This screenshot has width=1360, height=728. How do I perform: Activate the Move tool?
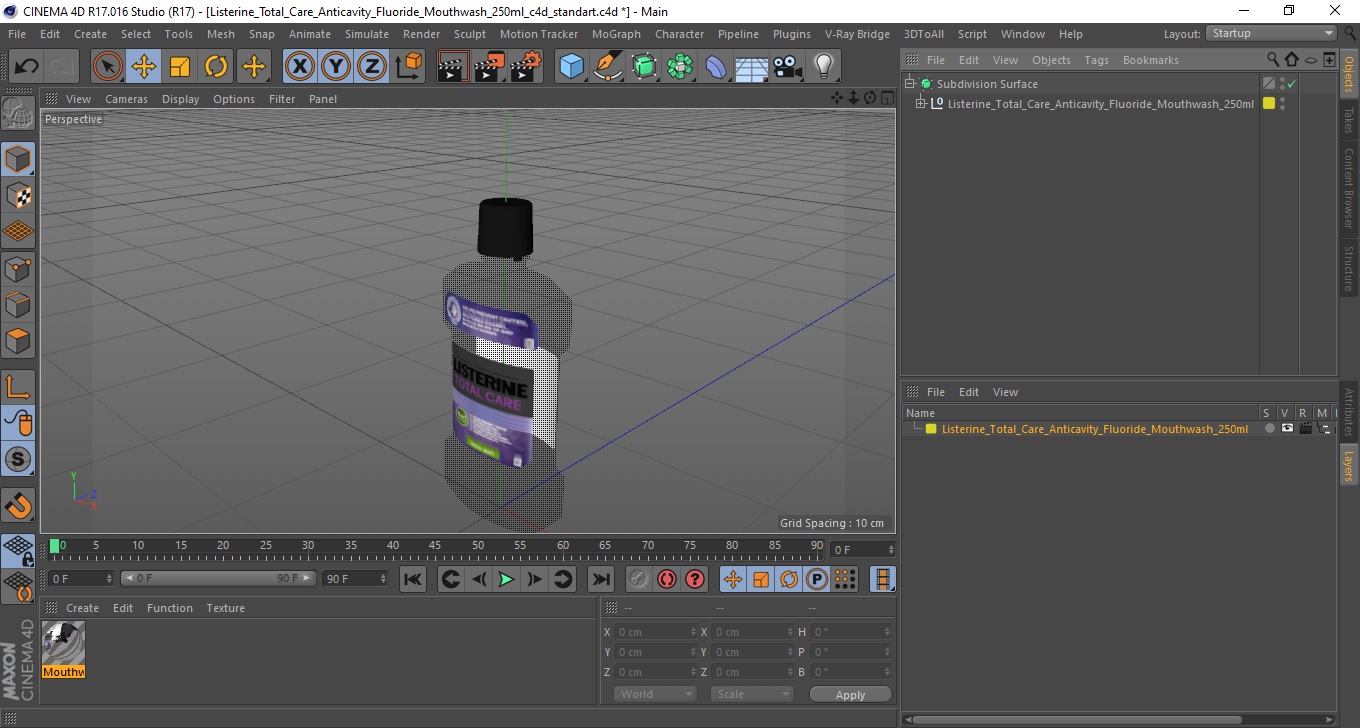click(x=144, y=67)
